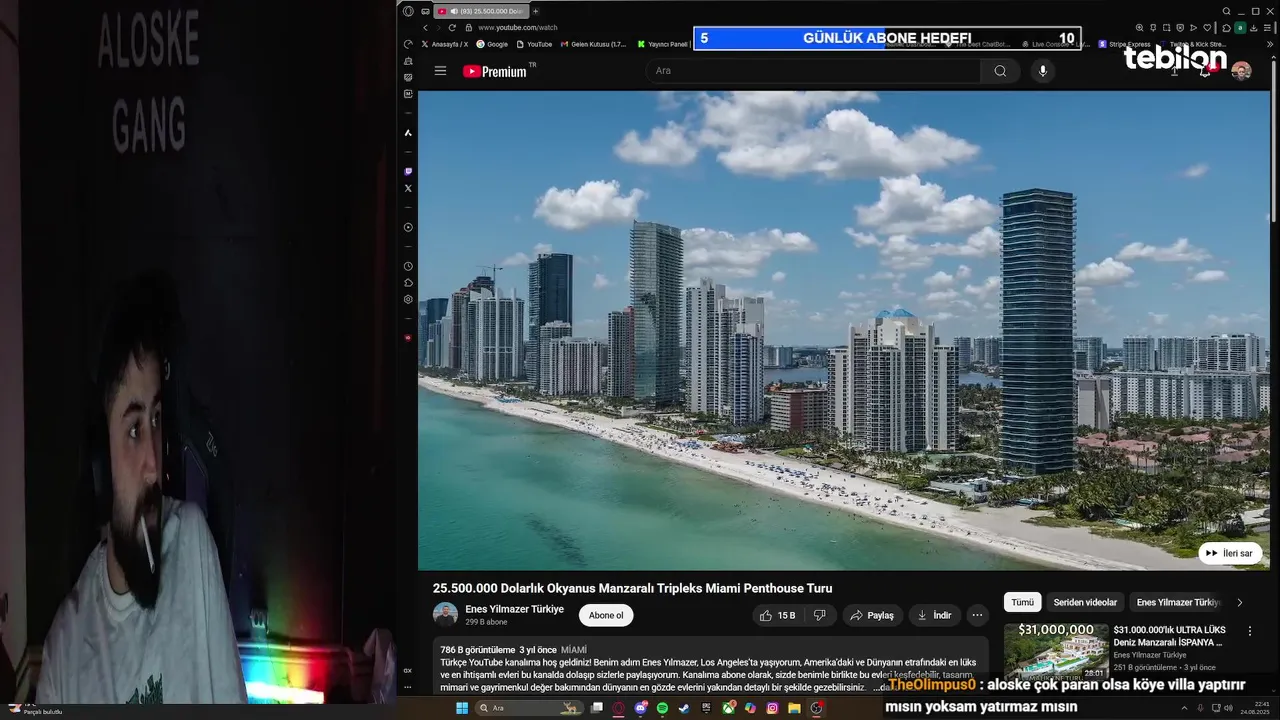Image resolution: width=1280 pixels, height=720 pixels.
Task: Click the www.youtube.com/watch address bar
Action: tap(517, 27)
